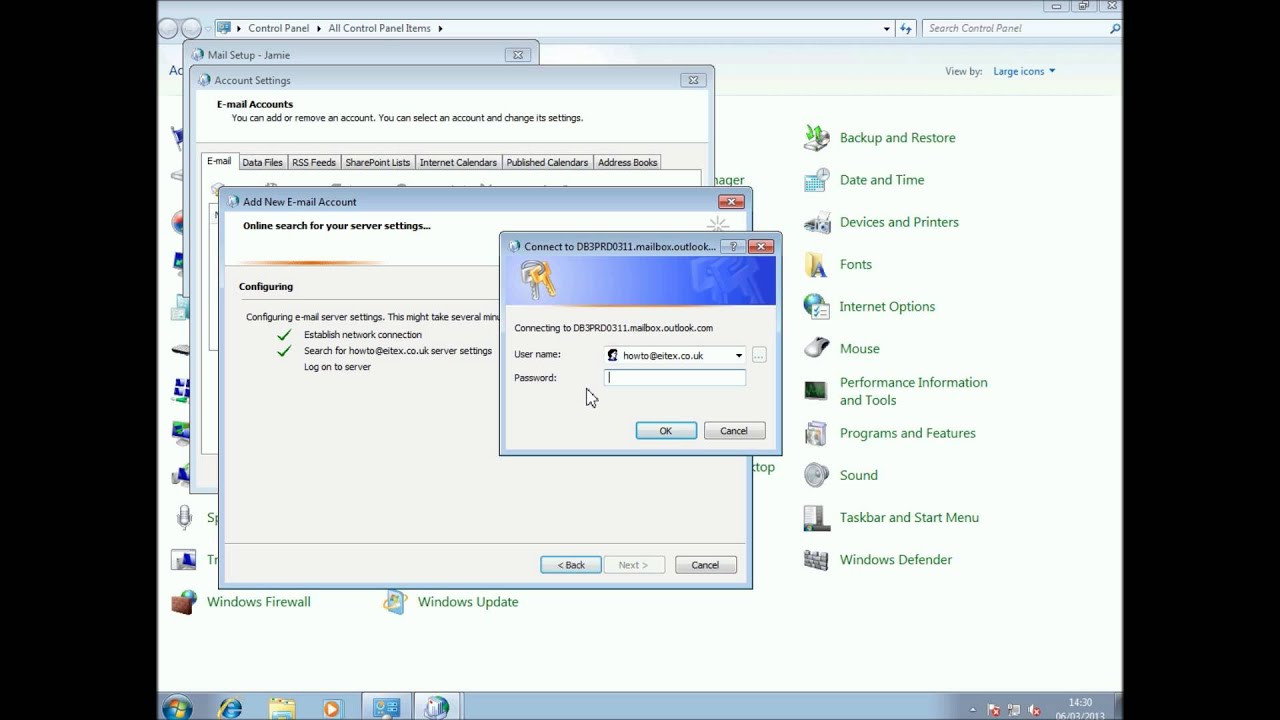Open the Fonts folder icon
1280x720 pixels.
(x=816, y=264)
